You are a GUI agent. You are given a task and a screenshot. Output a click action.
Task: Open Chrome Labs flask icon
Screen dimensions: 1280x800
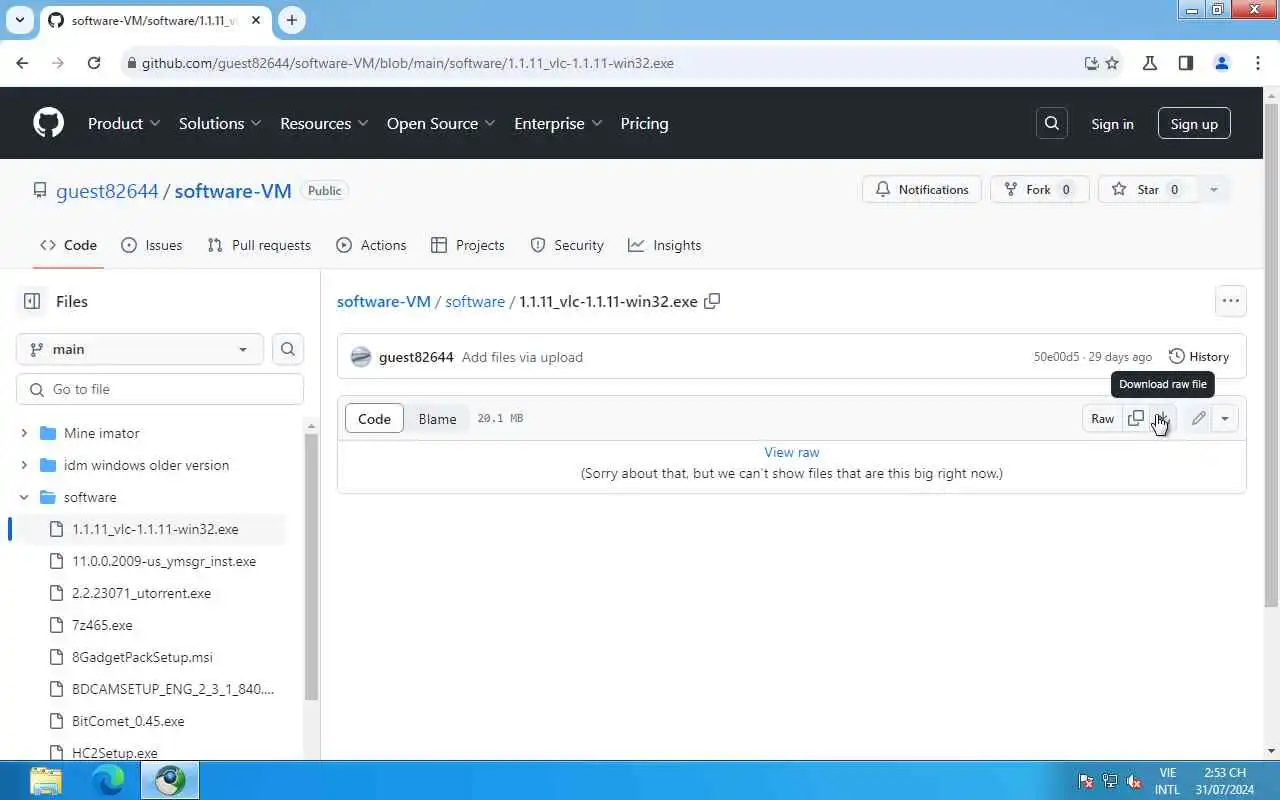click(x=1150, y=63)
